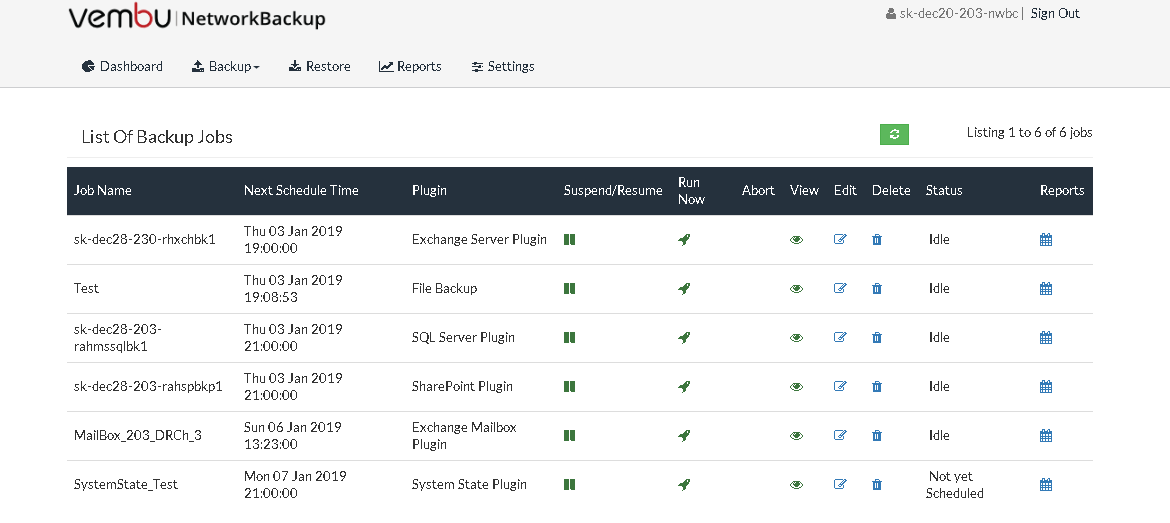Image resolution: width=1170 pixels, height=523 pixels.
Task: Open the Settings page
Action: click(x=503, y=66)
